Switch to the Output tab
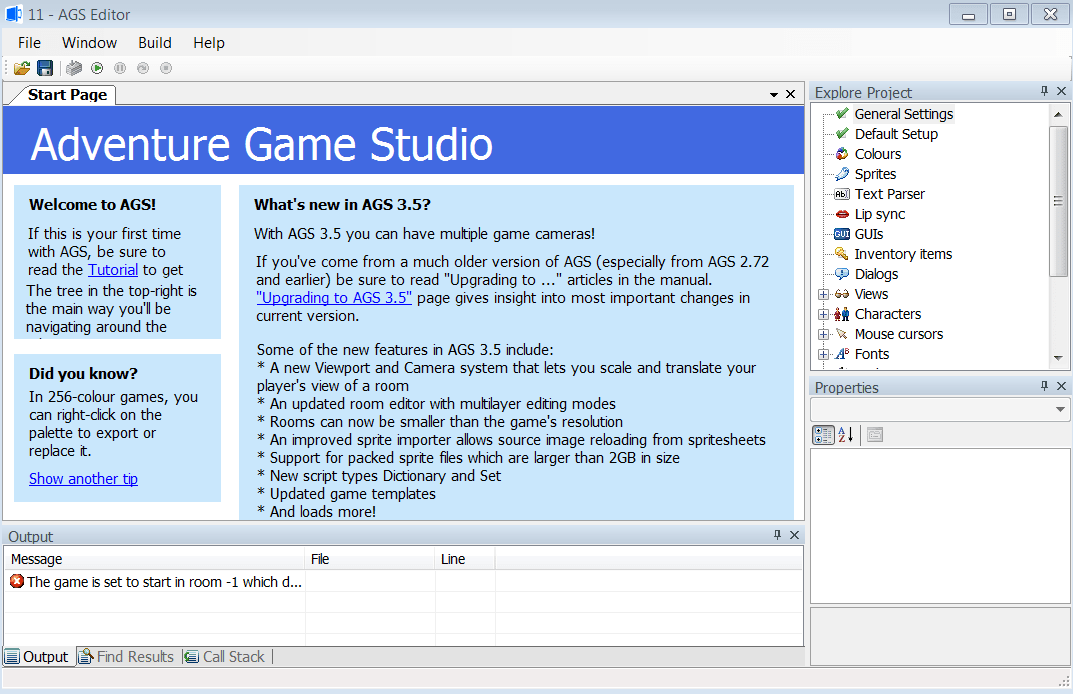This screenshot has width=1073, height=694. [37, 657]
